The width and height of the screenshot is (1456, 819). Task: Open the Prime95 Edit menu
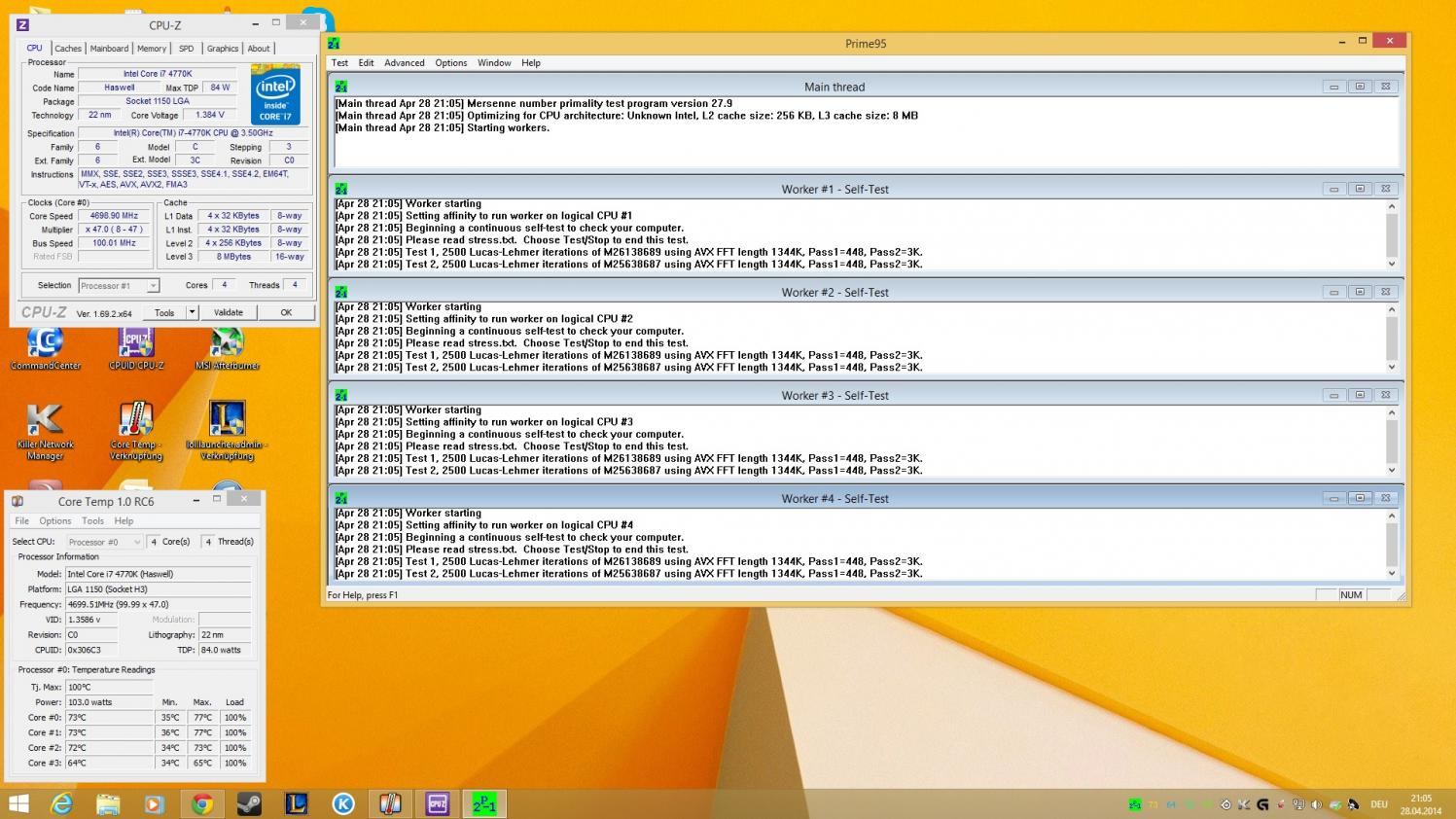point(366,62)
